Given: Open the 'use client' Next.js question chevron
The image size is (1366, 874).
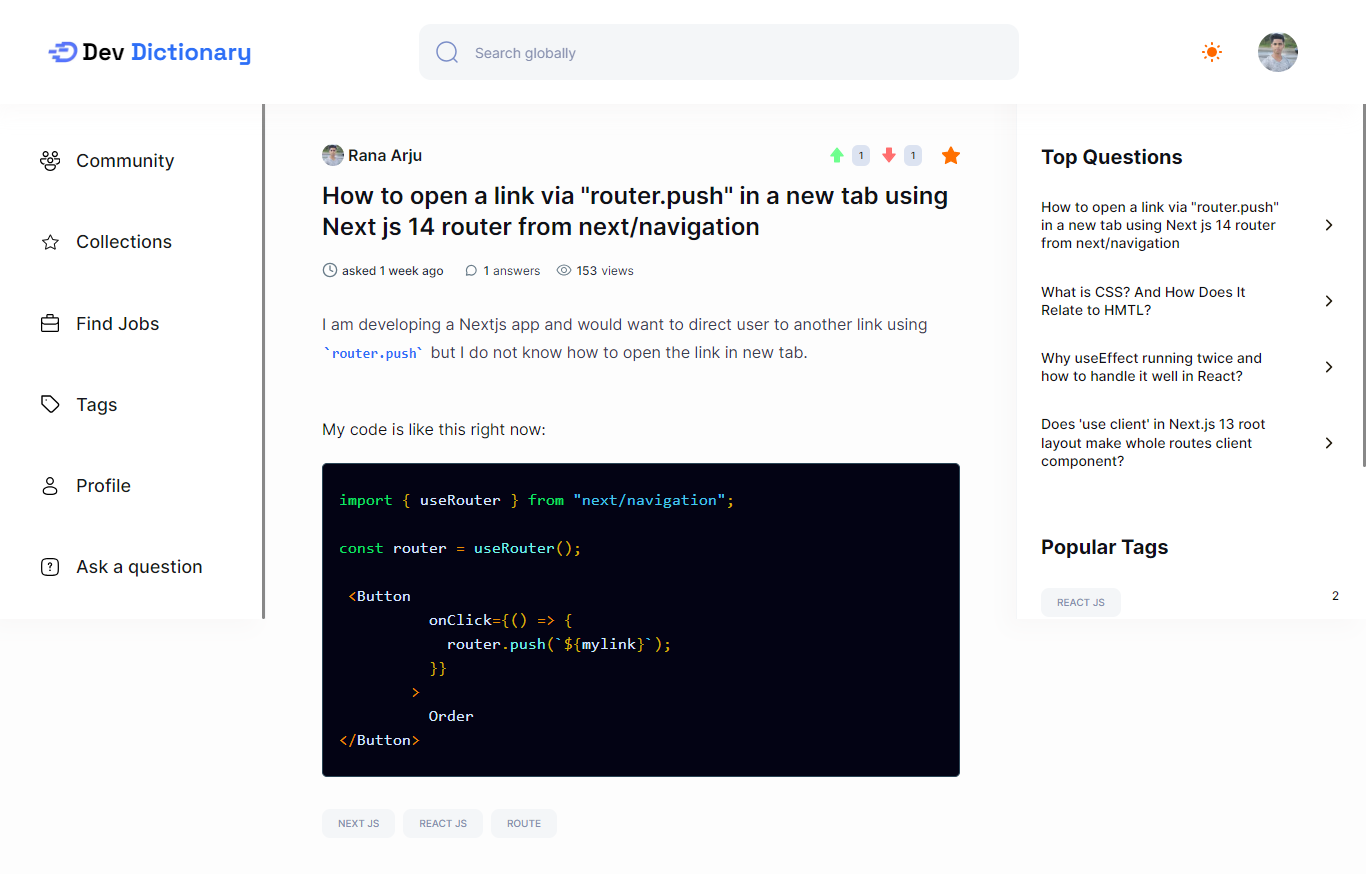Looking at the screenshot, I should pos(1329,442).
